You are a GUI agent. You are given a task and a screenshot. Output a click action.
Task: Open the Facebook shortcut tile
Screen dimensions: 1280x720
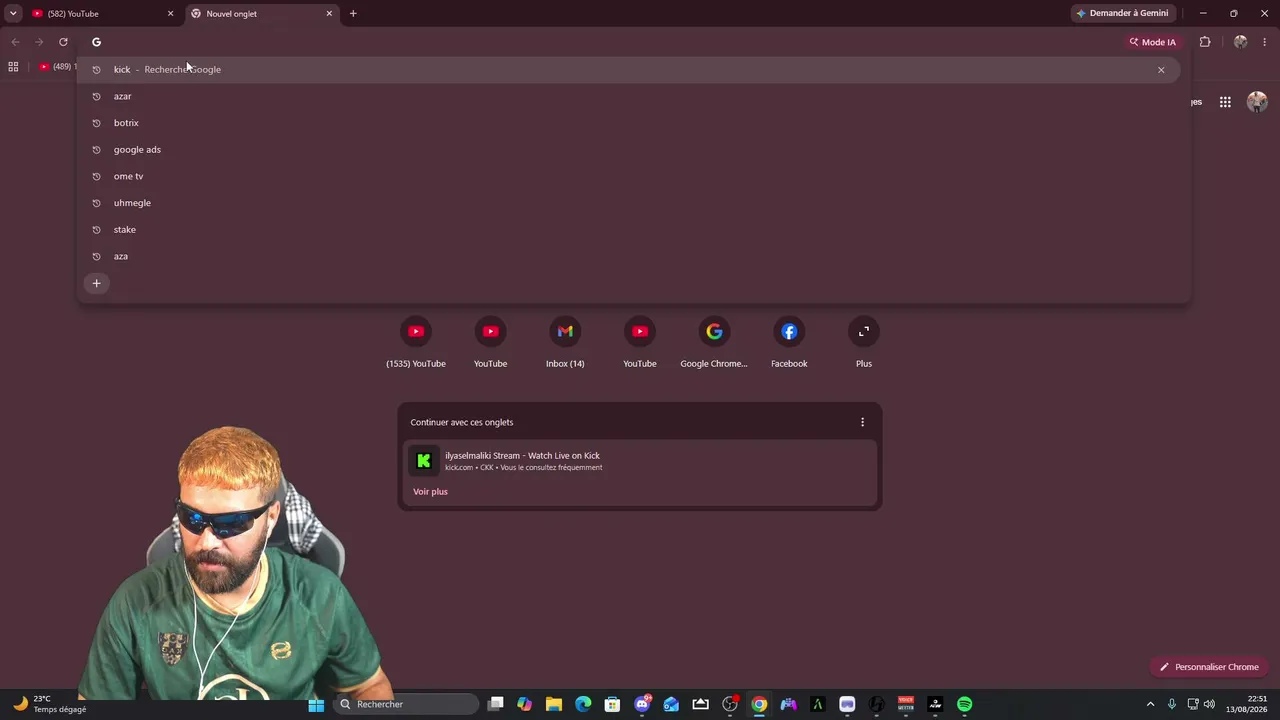point(789,342)
